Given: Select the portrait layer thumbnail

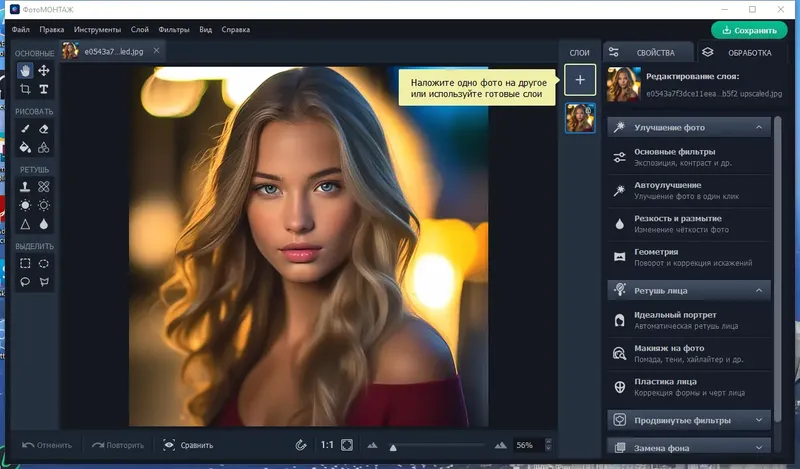Looking at the screenshot, I should click(x=580, y=118).
